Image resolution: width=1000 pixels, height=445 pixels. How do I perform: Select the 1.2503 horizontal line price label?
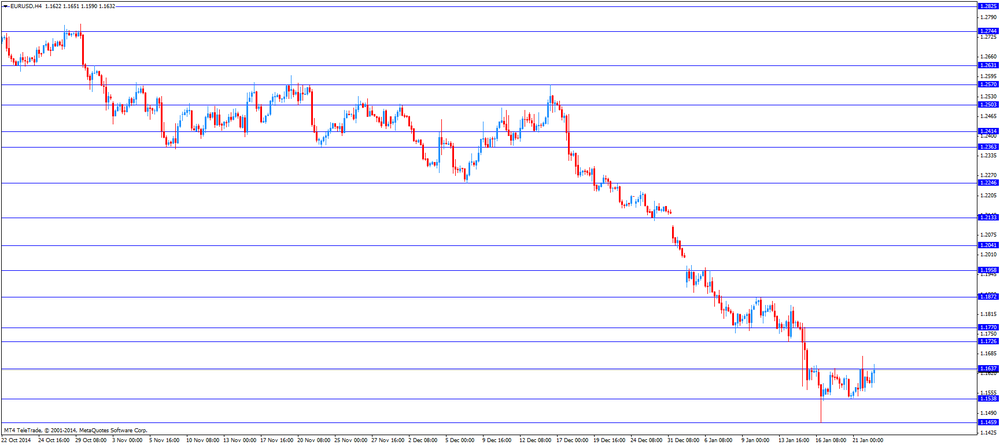coord(988,104)
